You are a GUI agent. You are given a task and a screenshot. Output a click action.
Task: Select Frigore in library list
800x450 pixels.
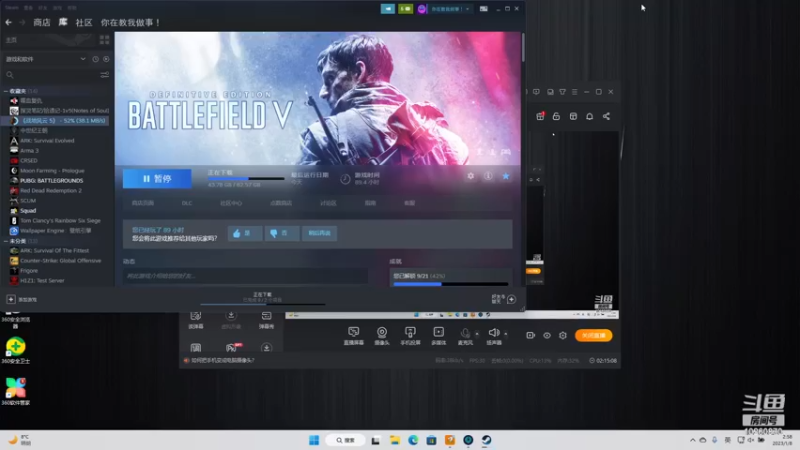[29, 270]
